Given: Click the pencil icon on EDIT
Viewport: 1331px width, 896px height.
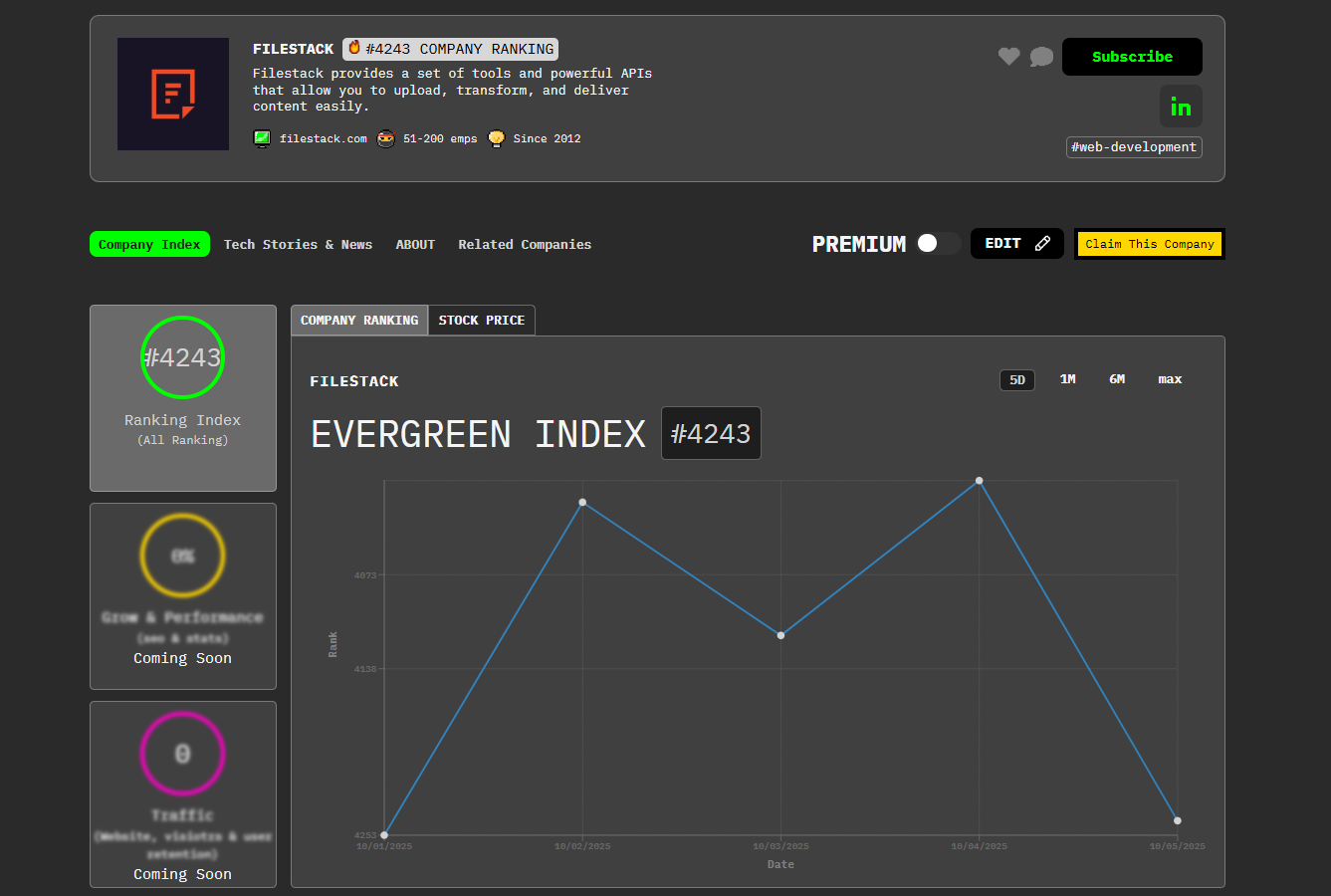Looking at the screenshot, I should click(x=1042, y=244).
